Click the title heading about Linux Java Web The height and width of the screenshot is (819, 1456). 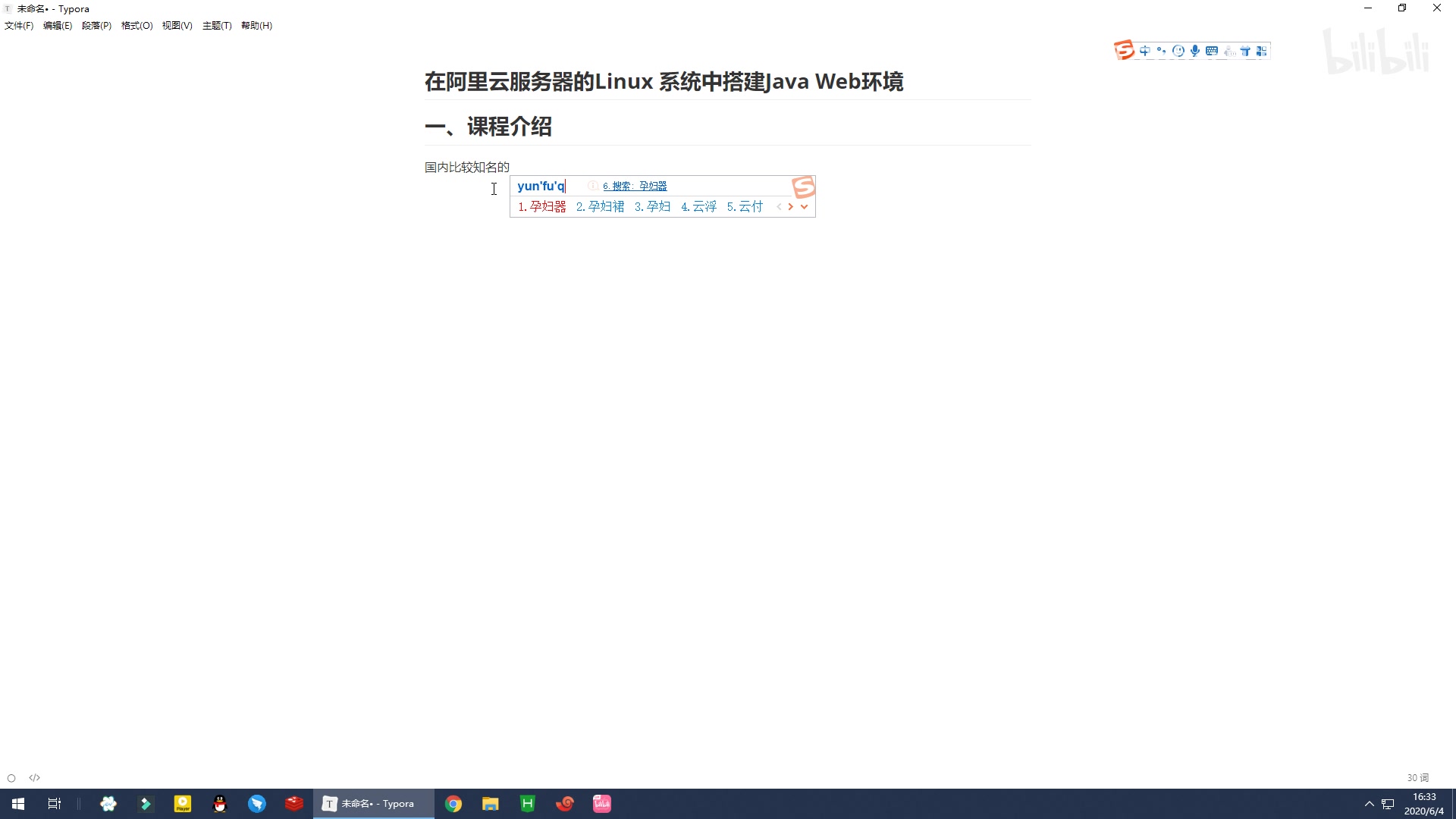664,81
